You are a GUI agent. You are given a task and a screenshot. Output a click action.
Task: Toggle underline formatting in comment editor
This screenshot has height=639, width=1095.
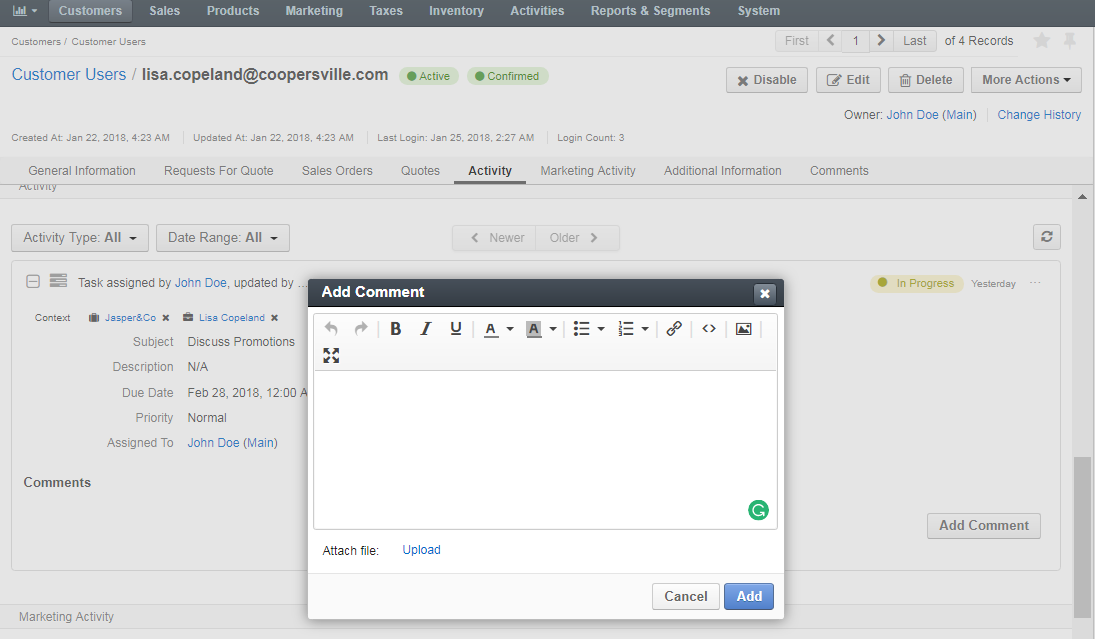click(455, 328)
